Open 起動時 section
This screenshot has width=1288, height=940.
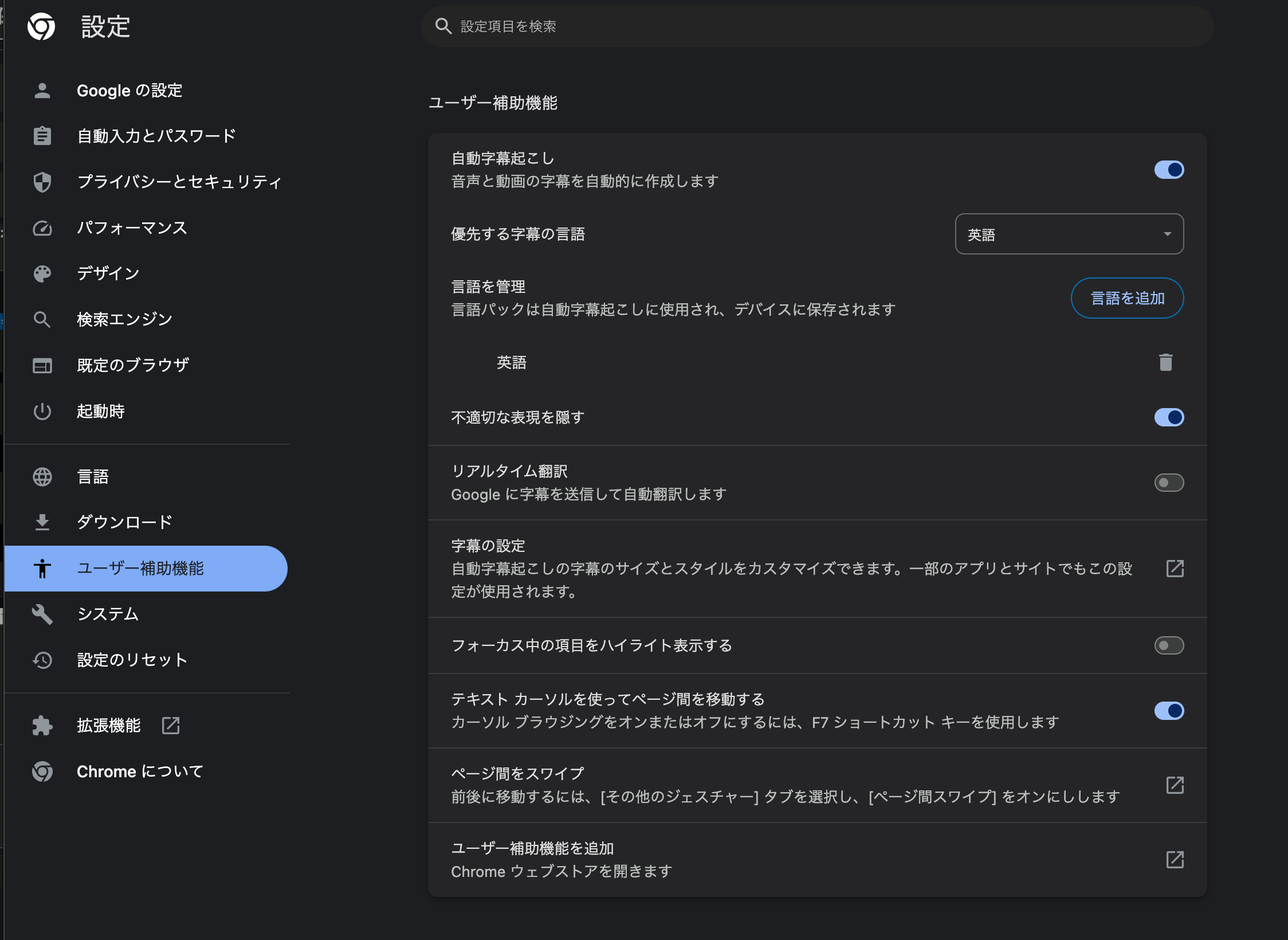146,411
